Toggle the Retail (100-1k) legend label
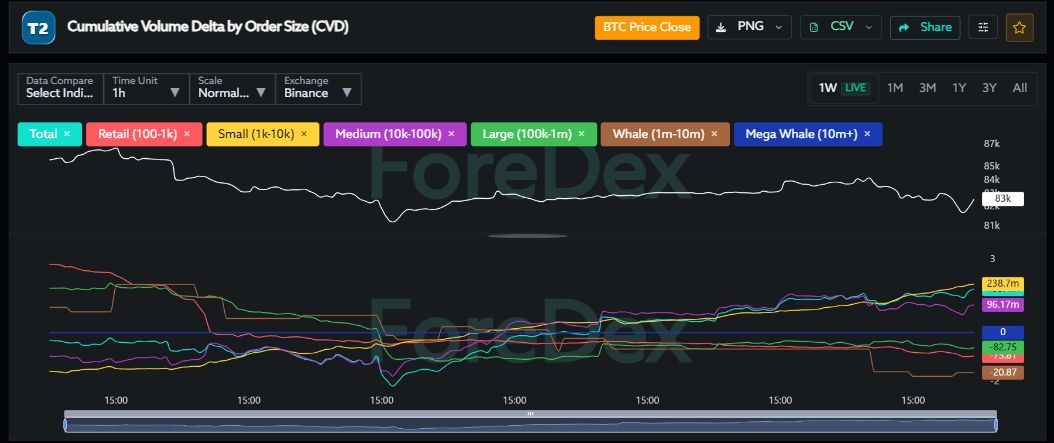This screenshot has width=1054, height=443. pos(137,134)
